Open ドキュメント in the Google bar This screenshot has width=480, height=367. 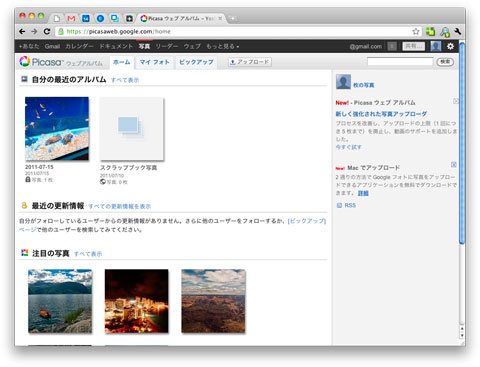point(116,46)
